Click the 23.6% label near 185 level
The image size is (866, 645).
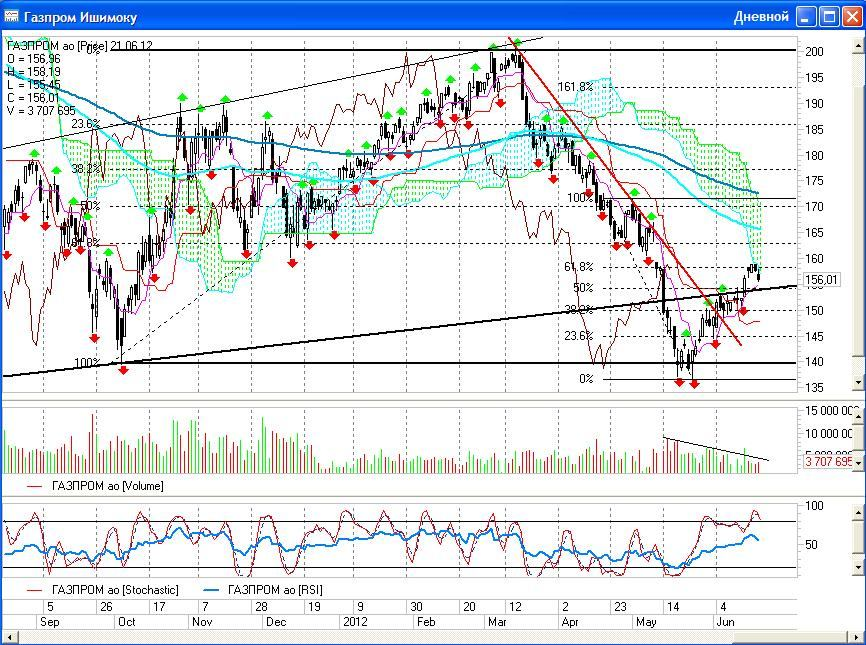[86, 124]
